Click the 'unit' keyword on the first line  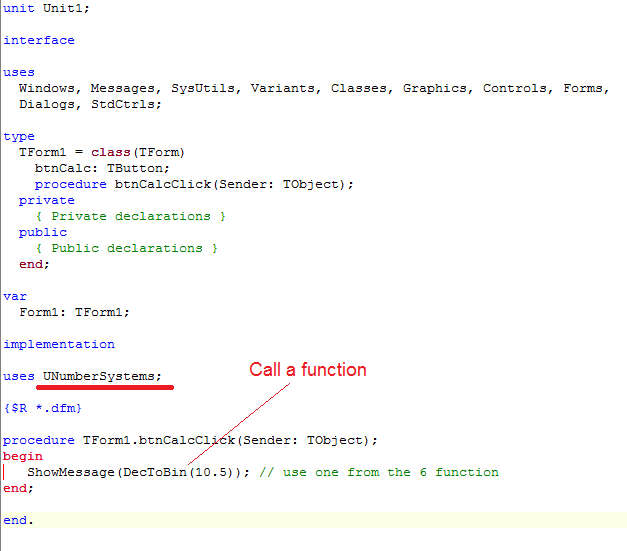click(19, 8)
